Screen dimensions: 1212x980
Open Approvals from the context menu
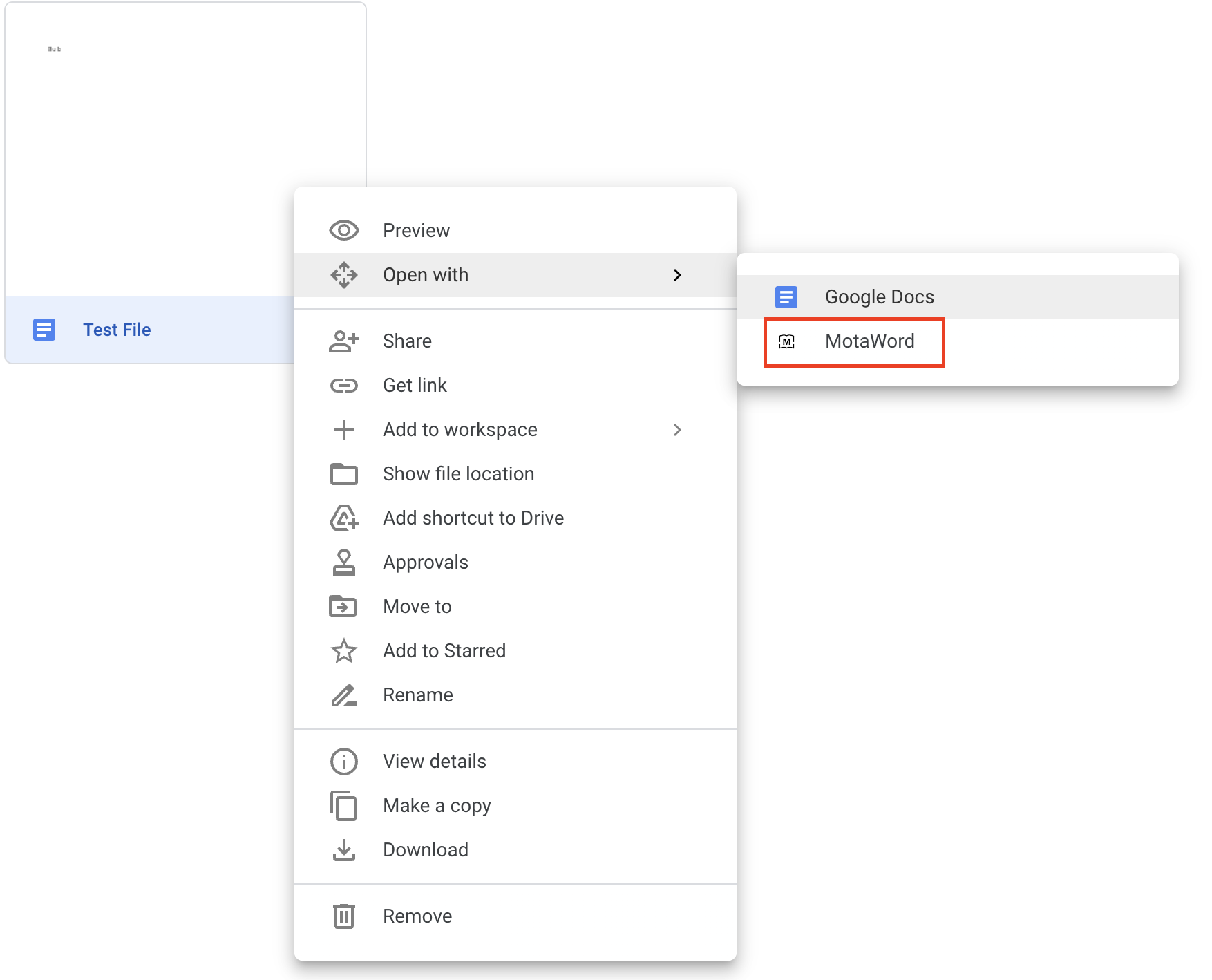(515, 563)
